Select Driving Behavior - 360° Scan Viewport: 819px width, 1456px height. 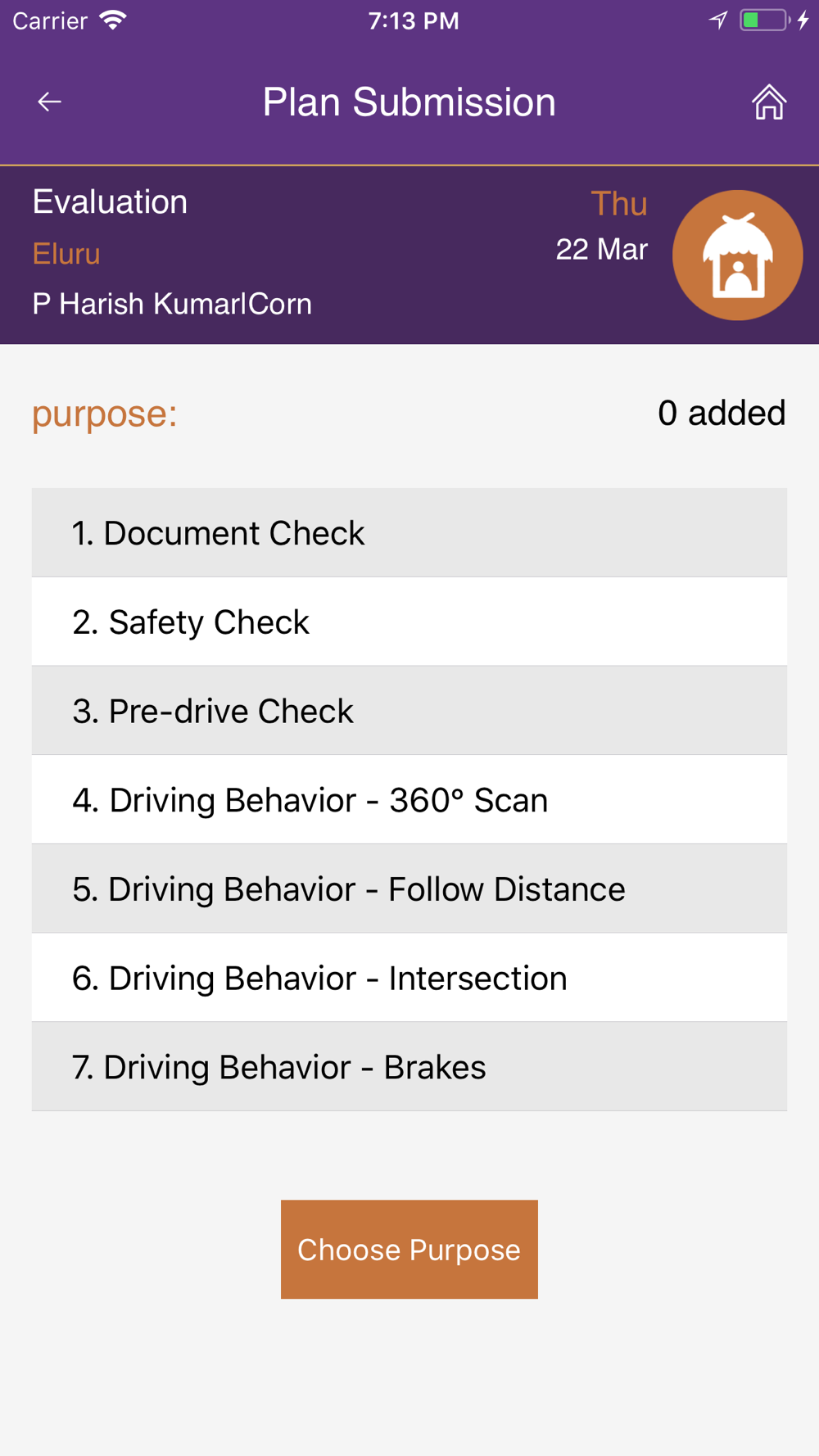tap(409, 800)
